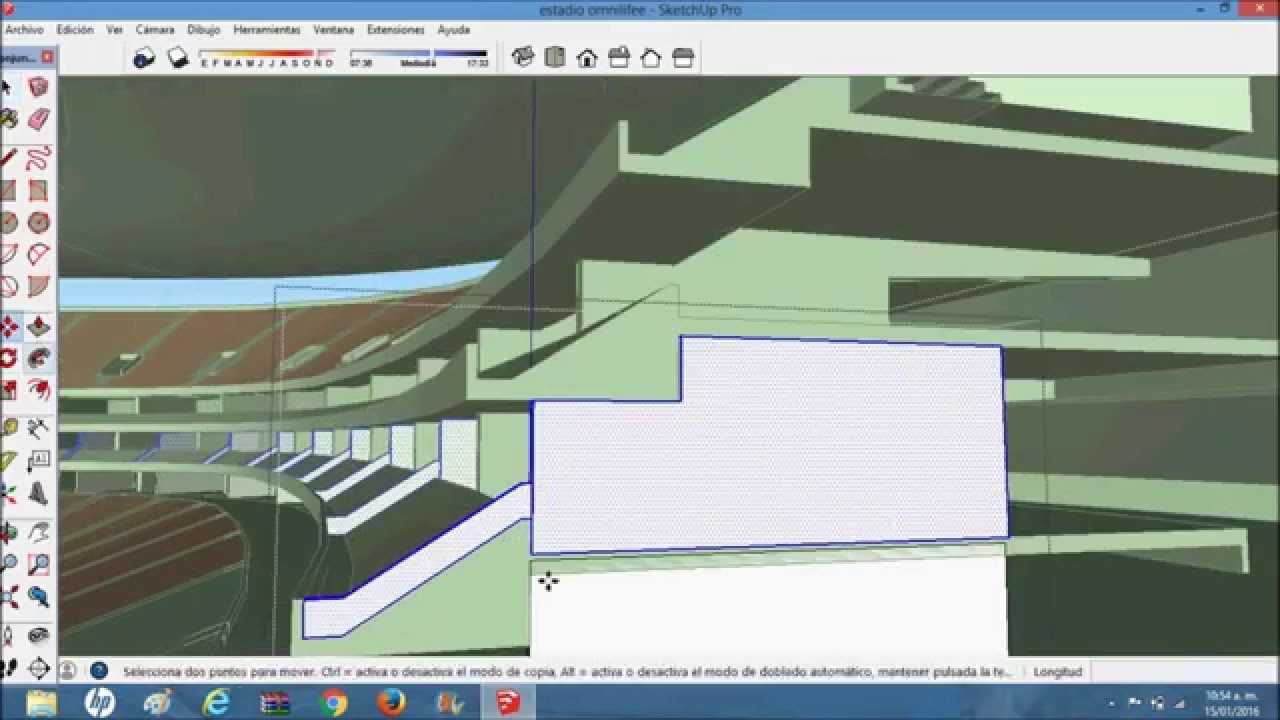Open the Dibujo menu

[204, 30]
